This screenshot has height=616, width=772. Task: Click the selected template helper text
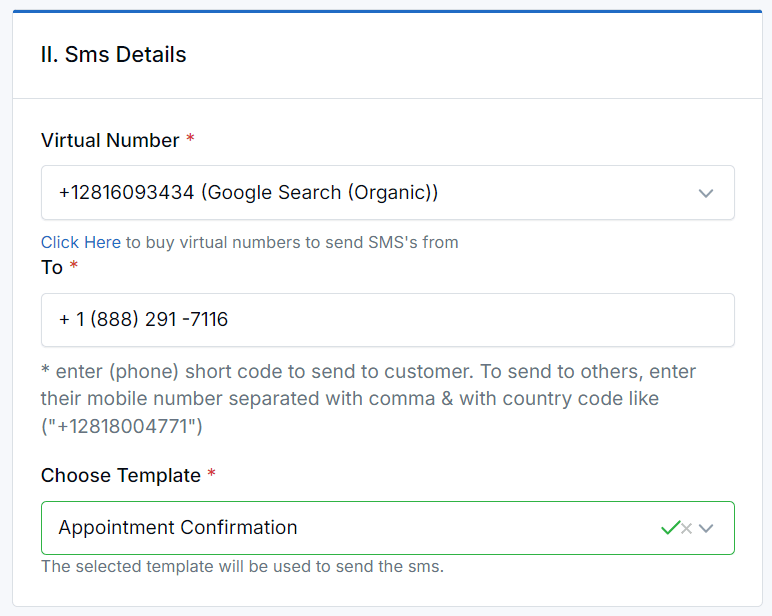(x=242, y=566)
